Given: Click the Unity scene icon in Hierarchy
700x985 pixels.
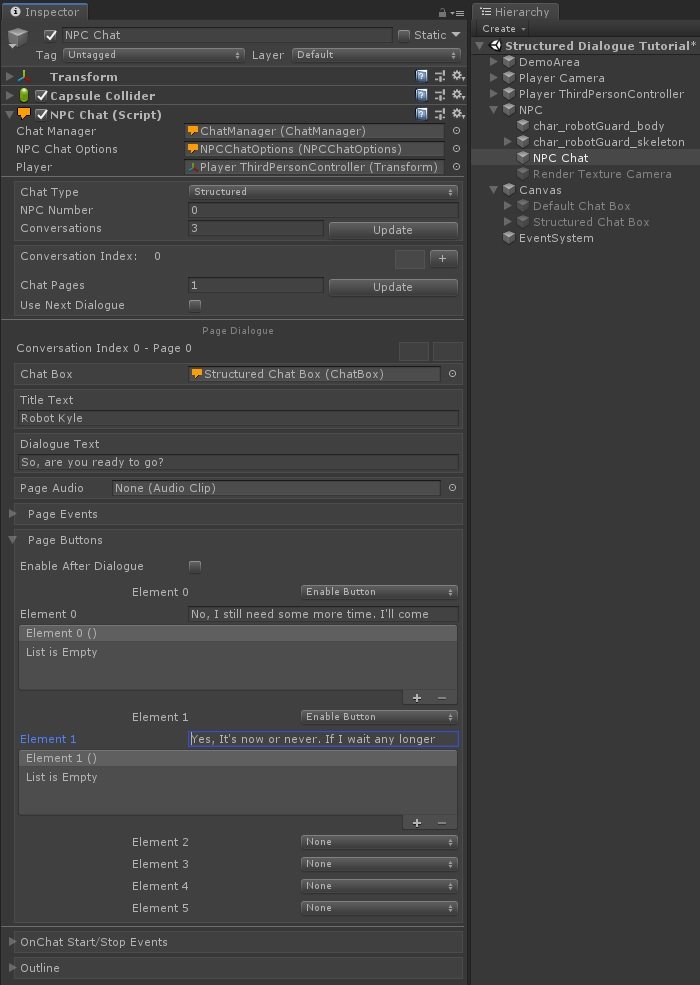Looking at the screenshot, I should [495, 45].
